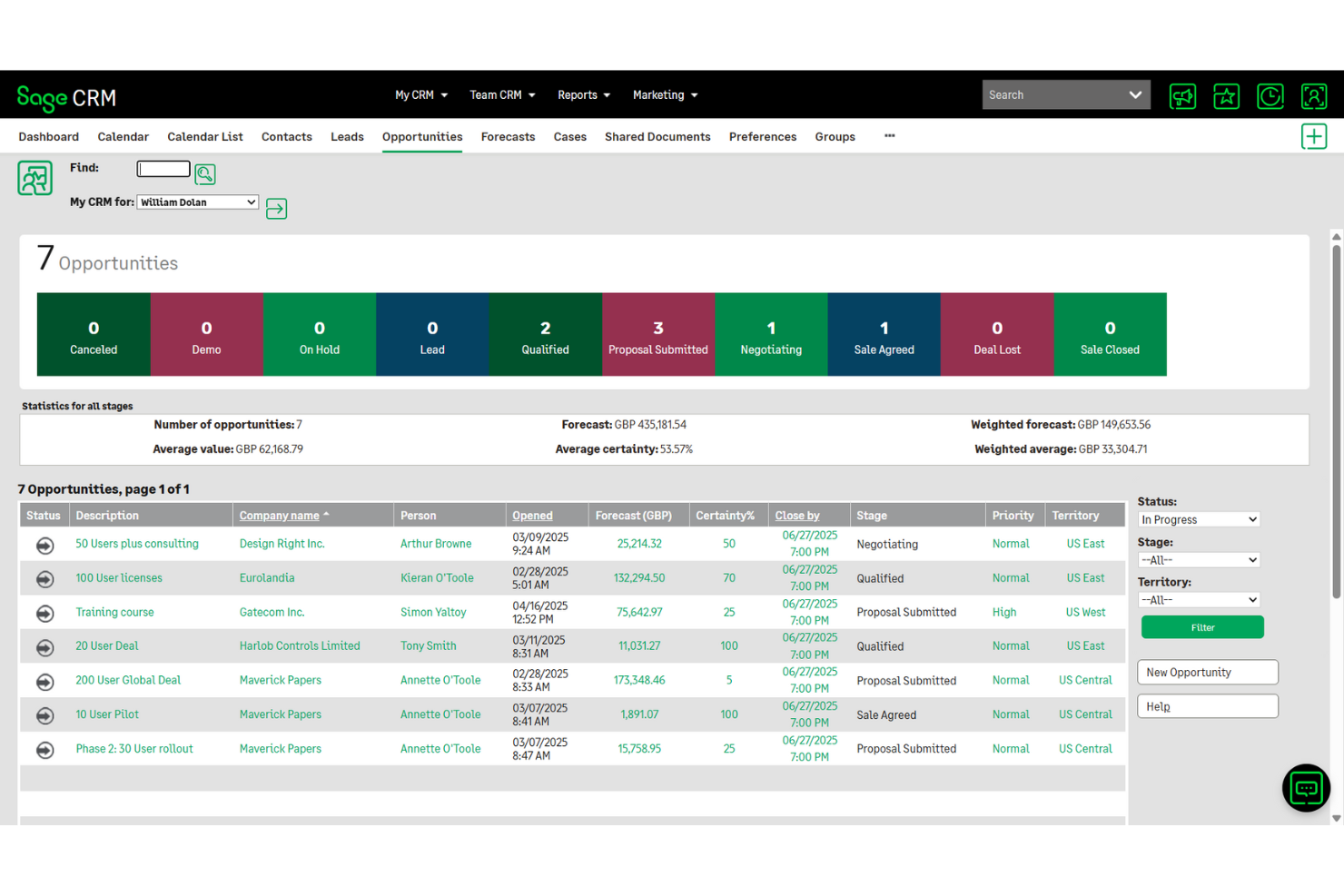This screenshot has height=896, width=1344.
Task: Click into the Find input field
Action: [x=163, y=169]
